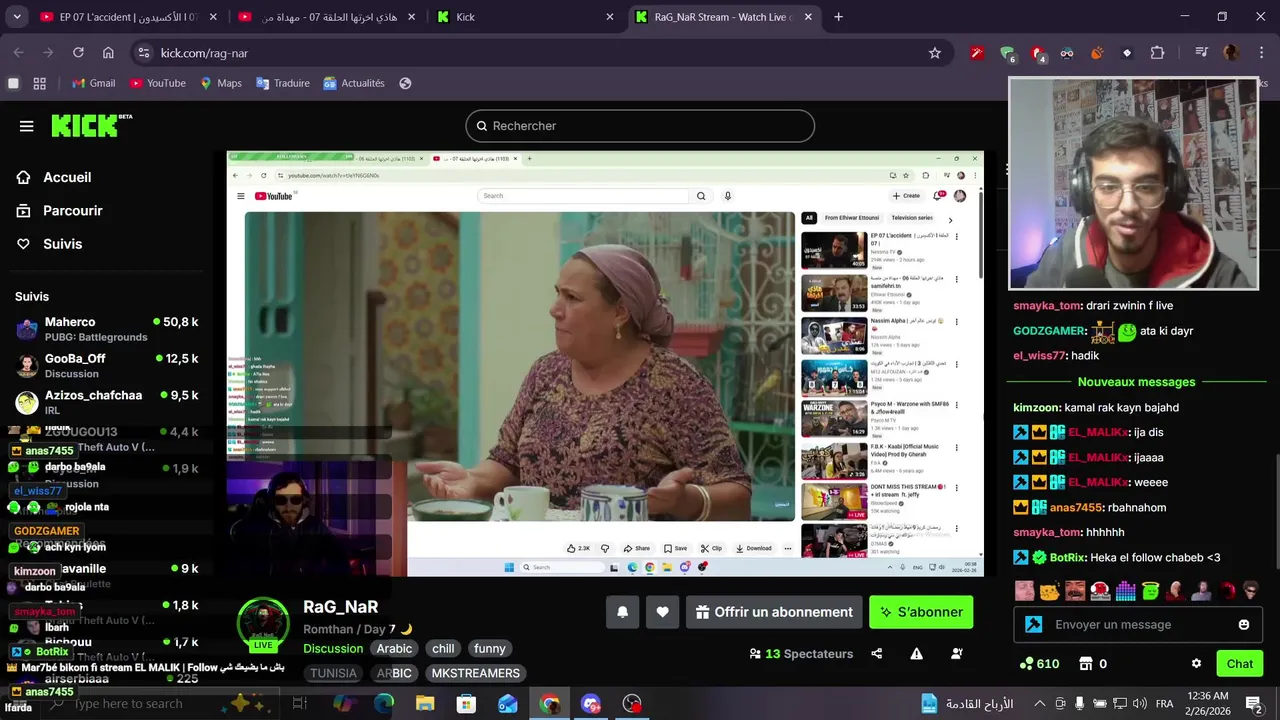Open the Extensions puzzle icon
The image size is (1280, 720).
point(1157,53)
